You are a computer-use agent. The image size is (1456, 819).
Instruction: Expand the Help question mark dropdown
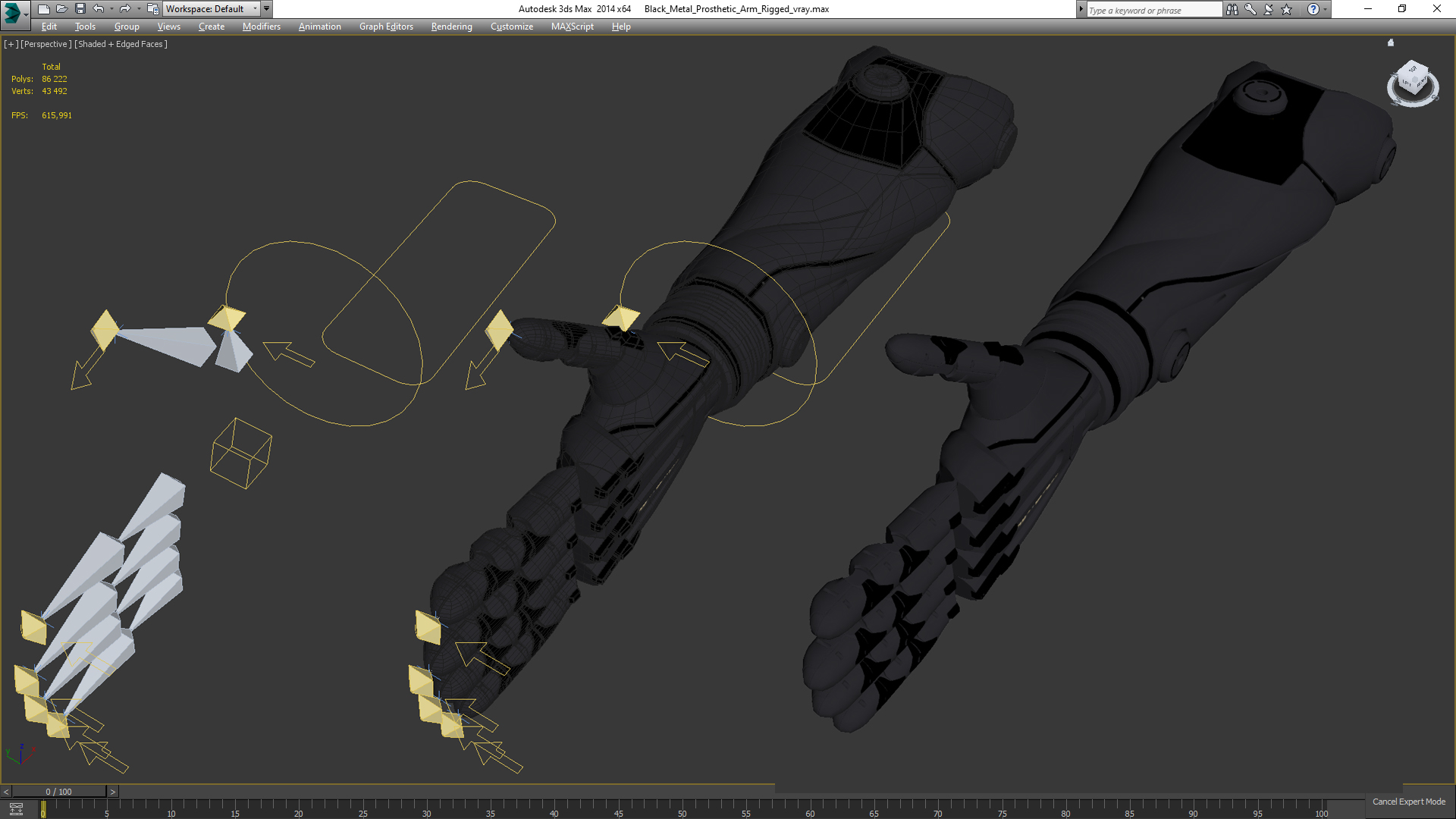pos(1325,9)
